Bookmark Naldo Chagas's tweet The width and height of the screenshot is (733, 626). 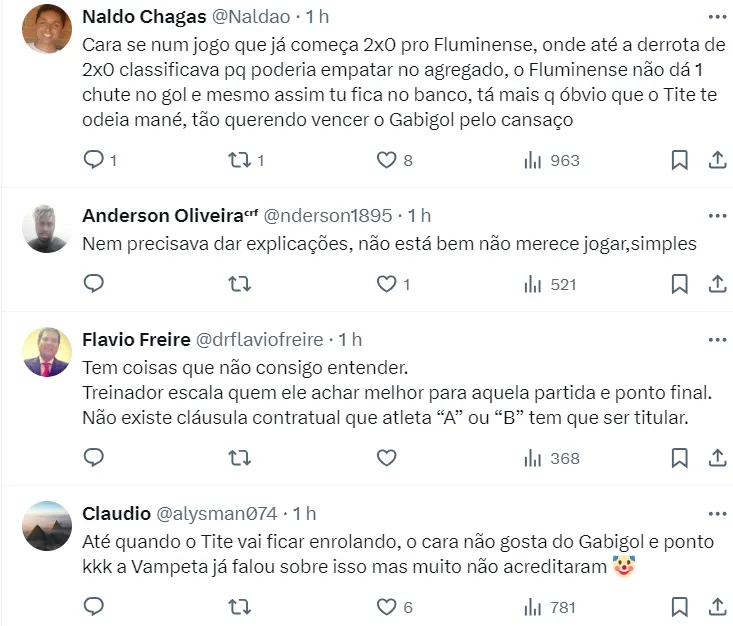[679, 160]
